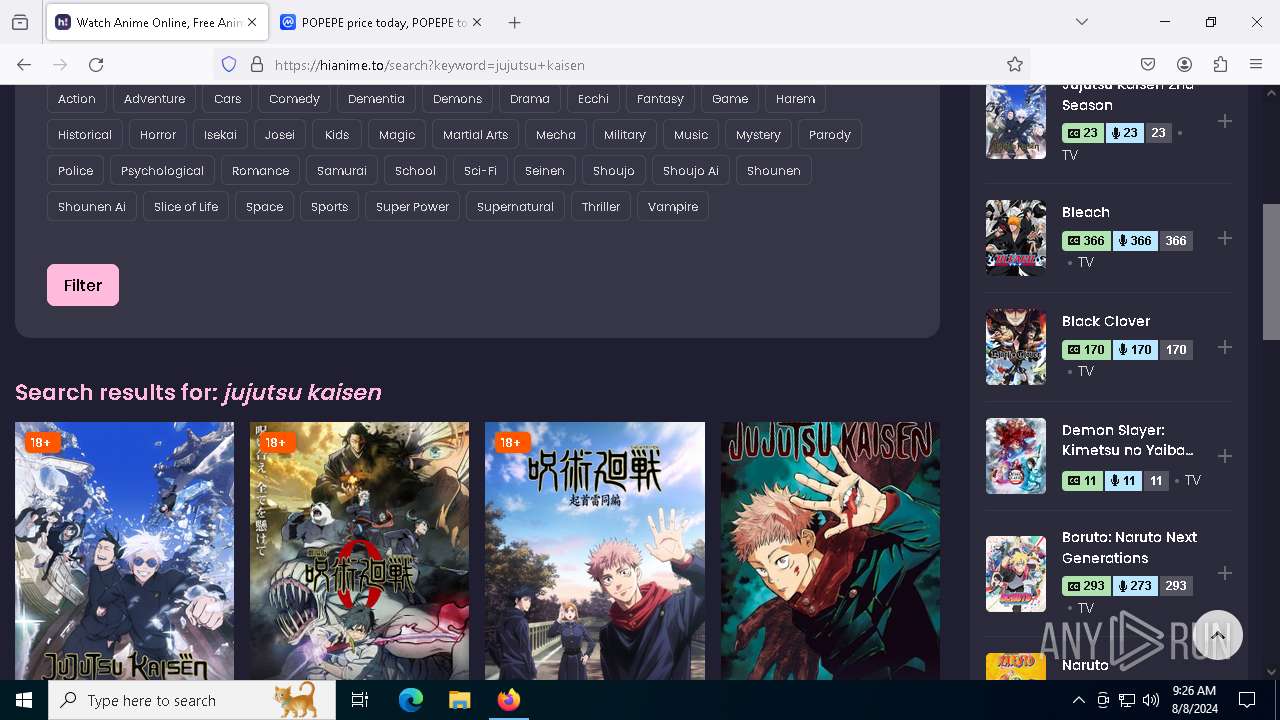
Task: Open Demon Slayer poster thumbnail
Action: pyautogui.click(x=1016, y=456)
